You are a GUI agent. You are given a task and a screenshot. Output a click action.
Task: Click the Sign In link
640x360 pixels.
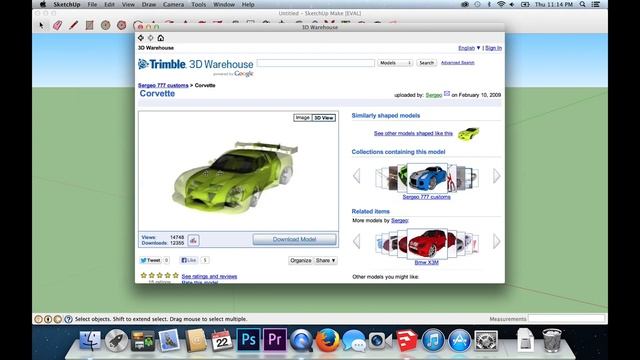[x=493, y=48]
